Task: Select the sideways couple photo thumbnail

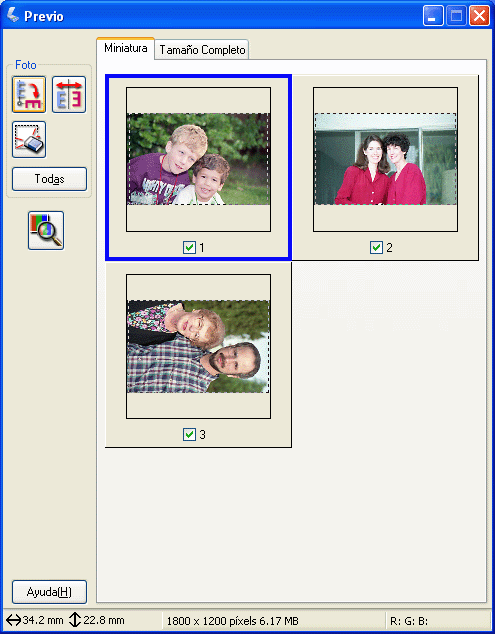Action: 198,346
